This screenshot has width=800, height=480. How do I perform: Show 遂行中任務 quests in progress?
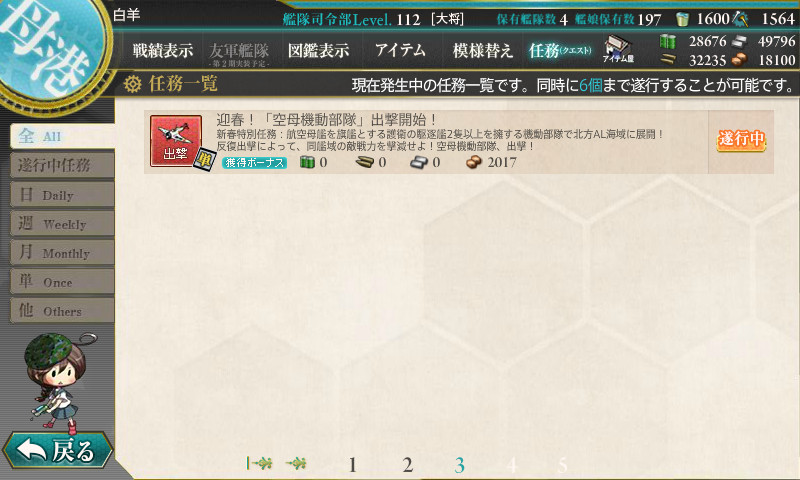point(62,165)
